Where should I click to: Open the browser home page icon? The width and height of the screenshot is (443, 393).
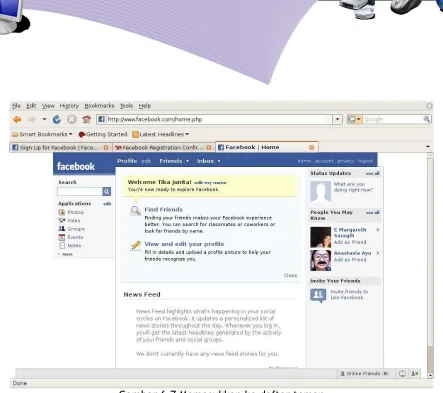tap(87, 119)
